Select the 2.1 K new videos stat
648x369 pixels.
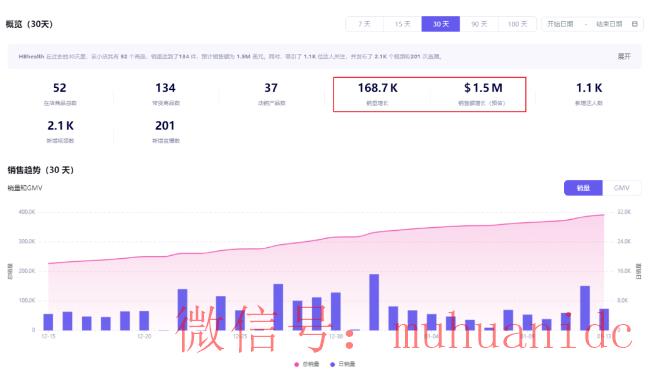tap(60, 131)
